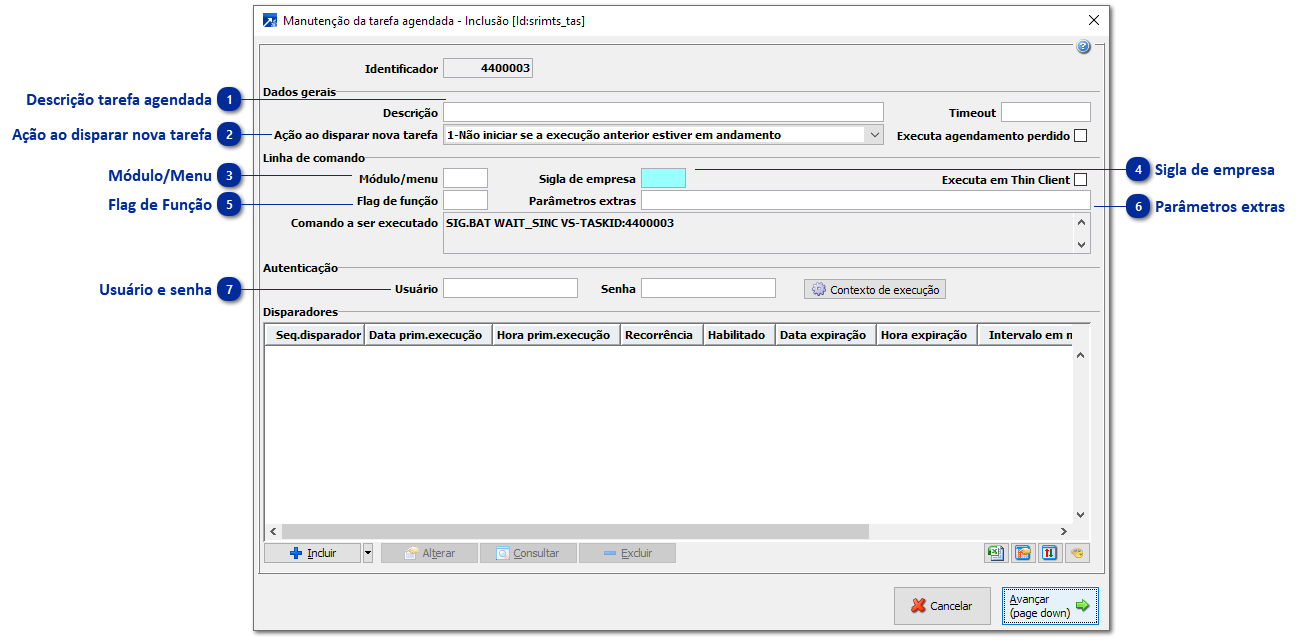Click Avançar (page down) button
1301x640 pixels.
(x=1050, y=606)
